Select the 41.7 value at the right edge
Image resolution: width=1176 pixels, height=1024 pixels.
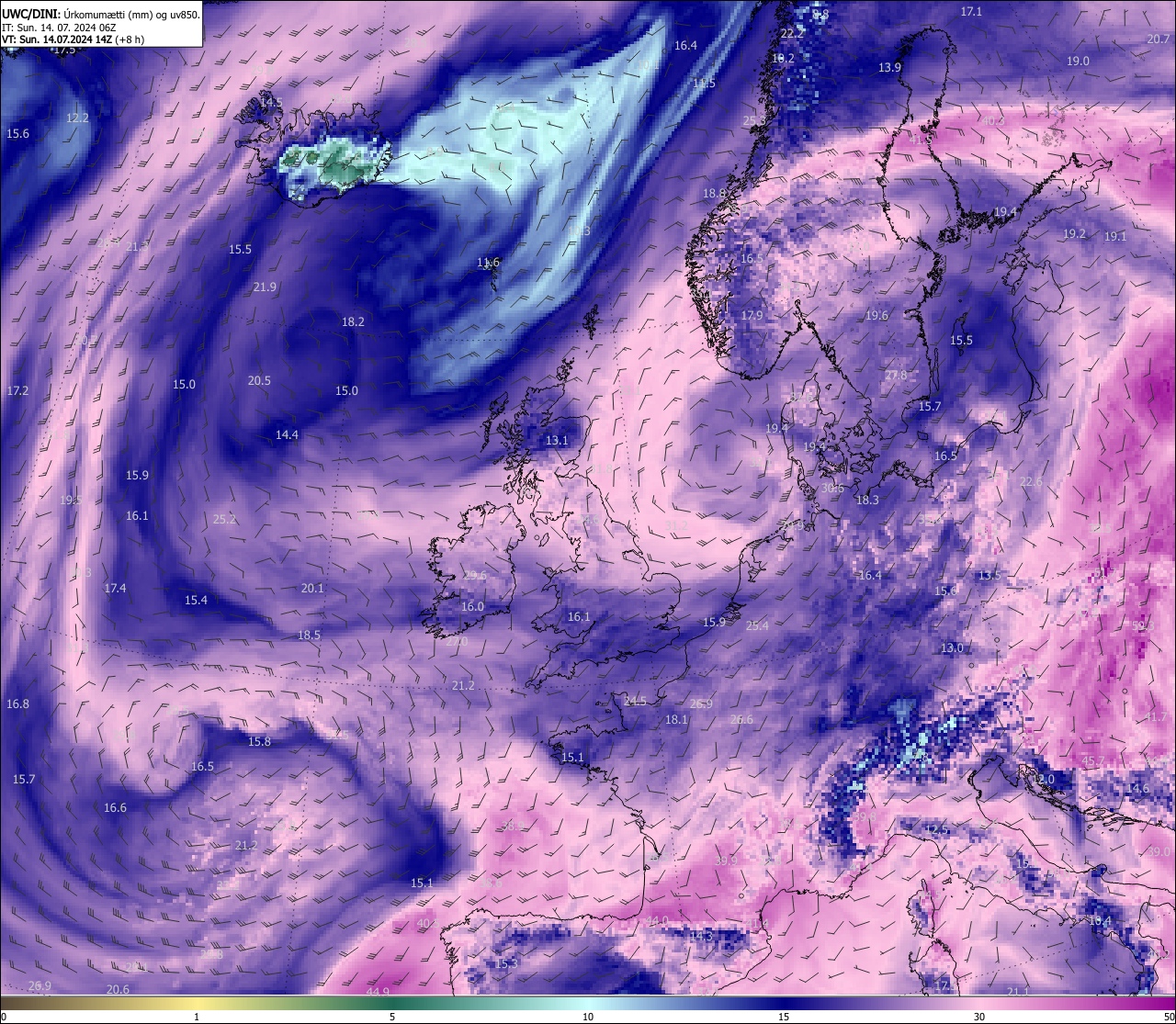click(1155, 716)
